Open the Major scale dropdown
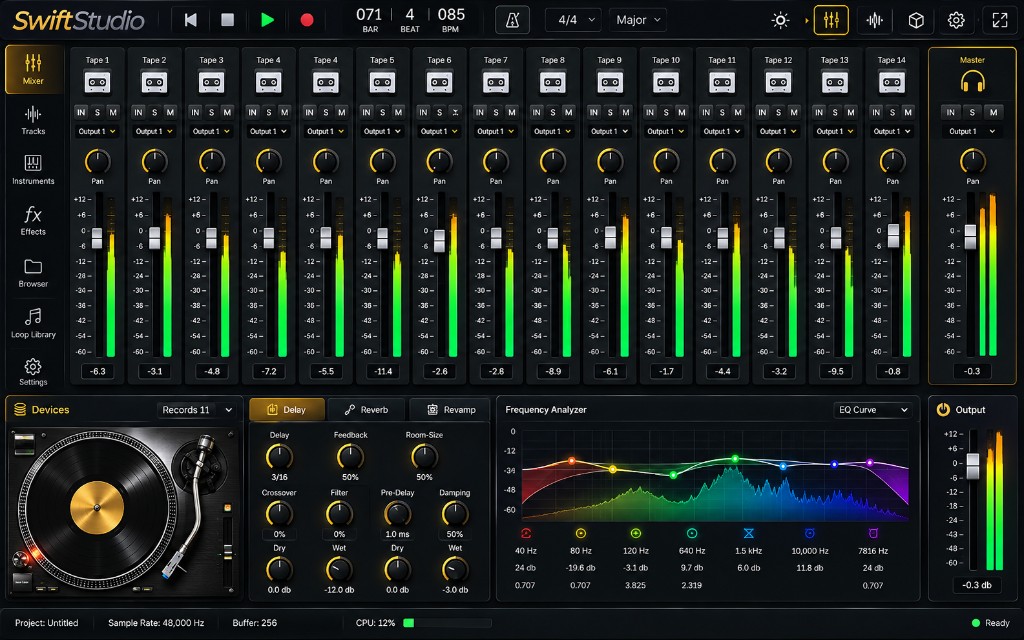The width and height of the screenshot is (1024, 640). pos(638,20)
